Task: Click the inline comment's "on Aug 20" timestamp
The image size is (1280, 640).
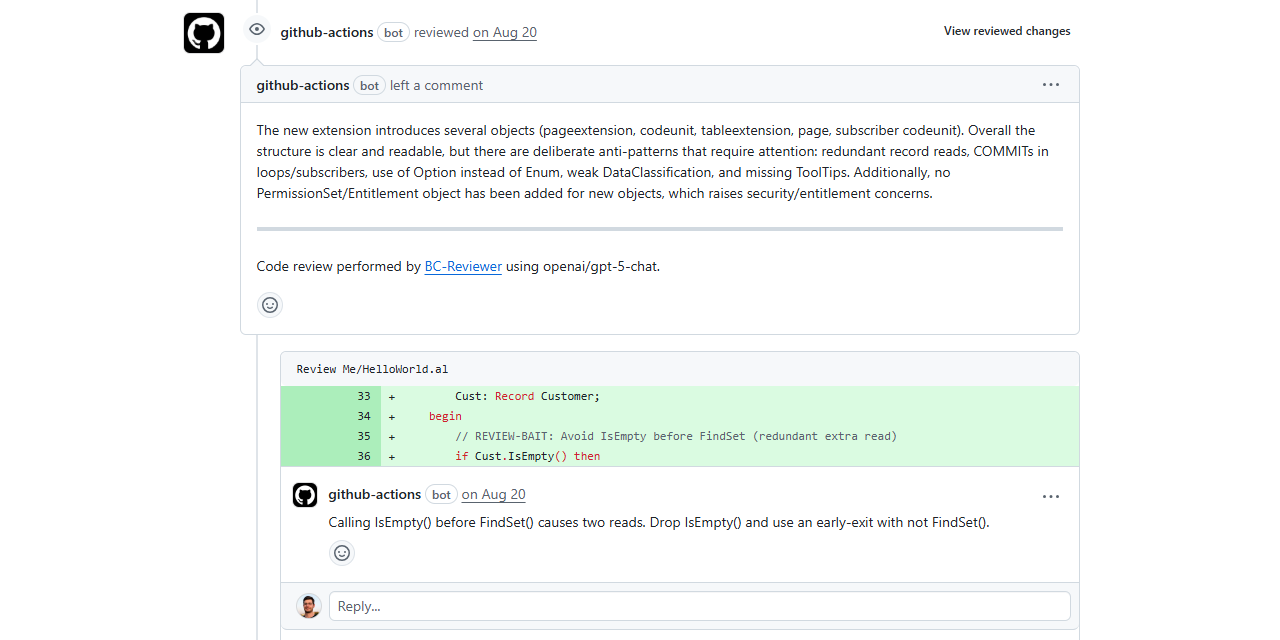Action: 493,495
